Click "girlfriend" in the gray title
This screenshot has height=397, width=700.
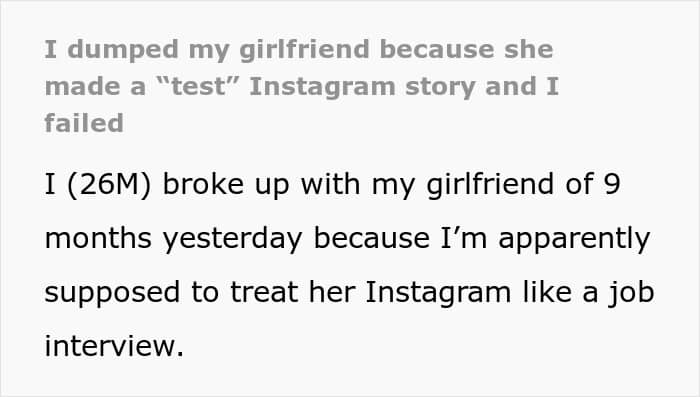tap(304, 50)
